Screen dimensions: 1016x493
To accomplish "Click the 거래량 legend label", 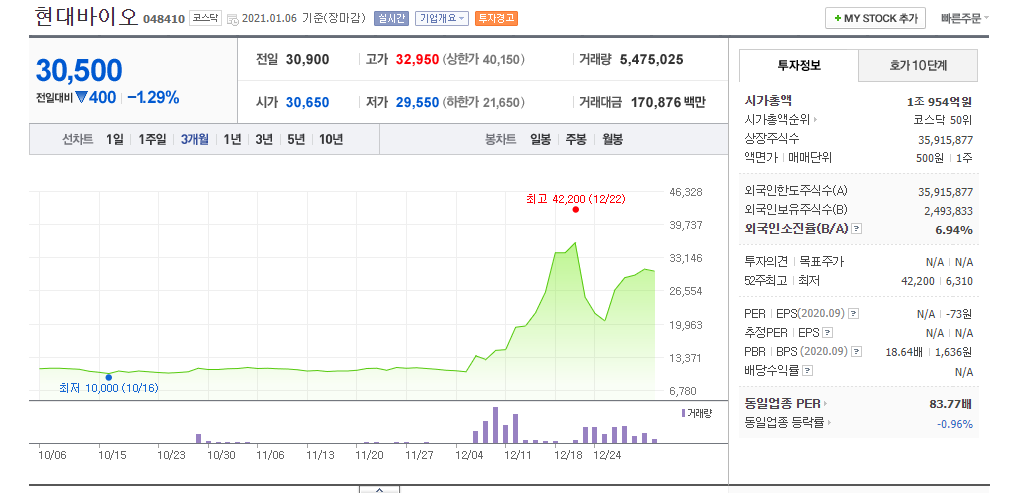I will coord(696,413).
